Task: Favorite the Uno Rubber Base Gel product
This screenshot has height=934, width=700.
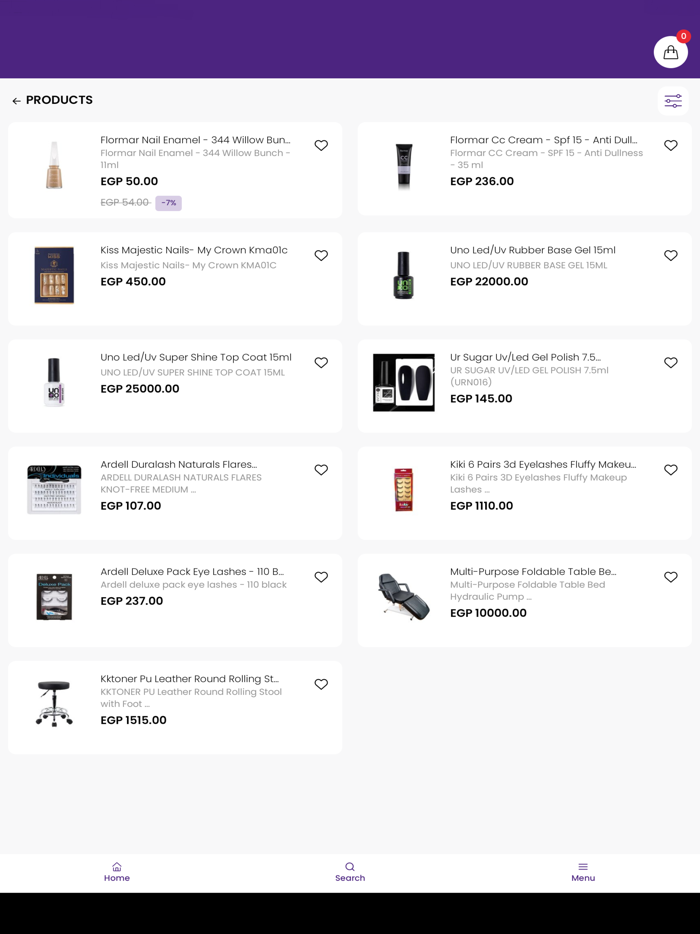Action: 671,255
